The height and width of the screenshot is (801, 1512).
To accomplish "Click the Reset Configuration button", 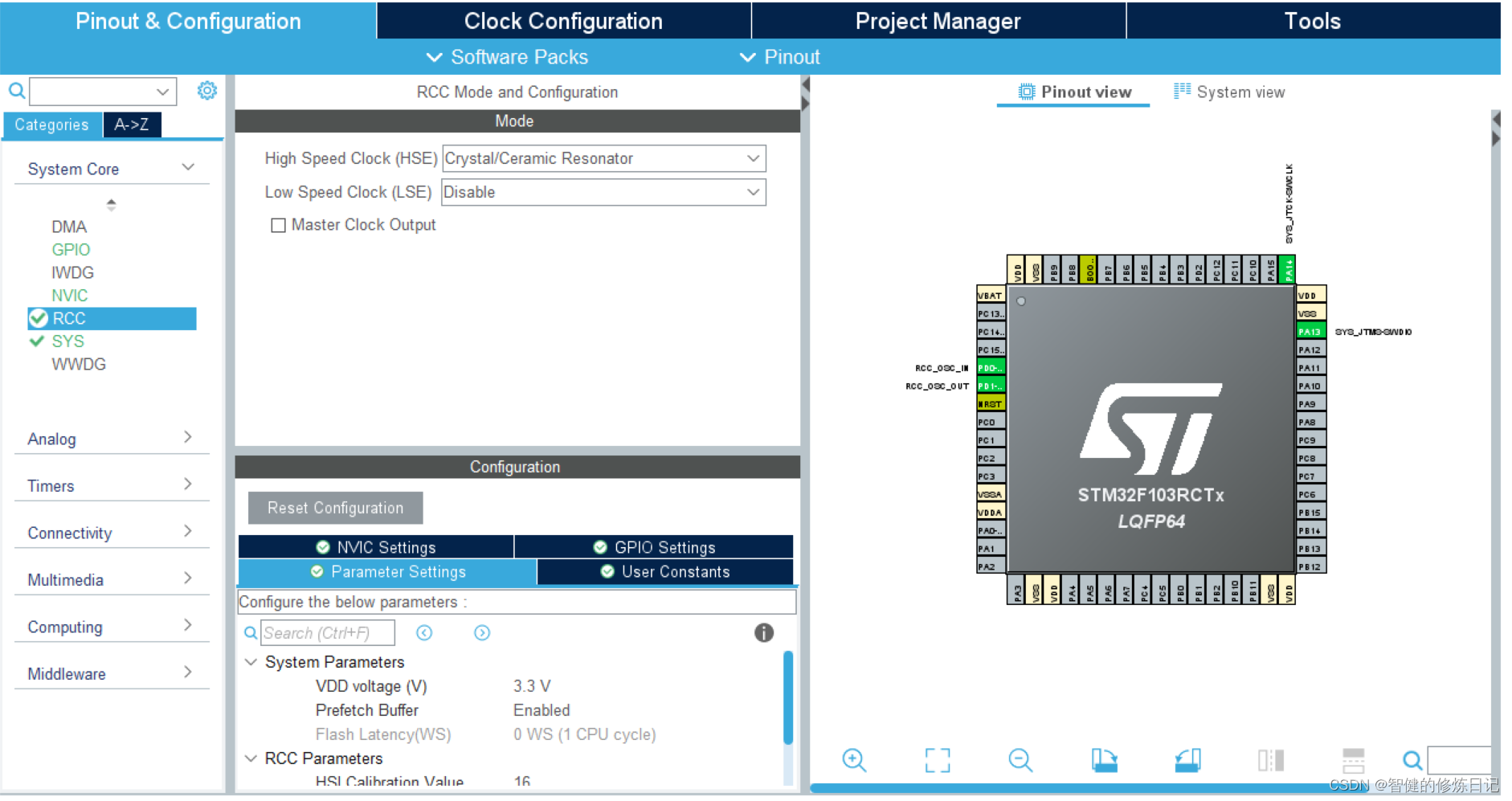I will 335,508.
